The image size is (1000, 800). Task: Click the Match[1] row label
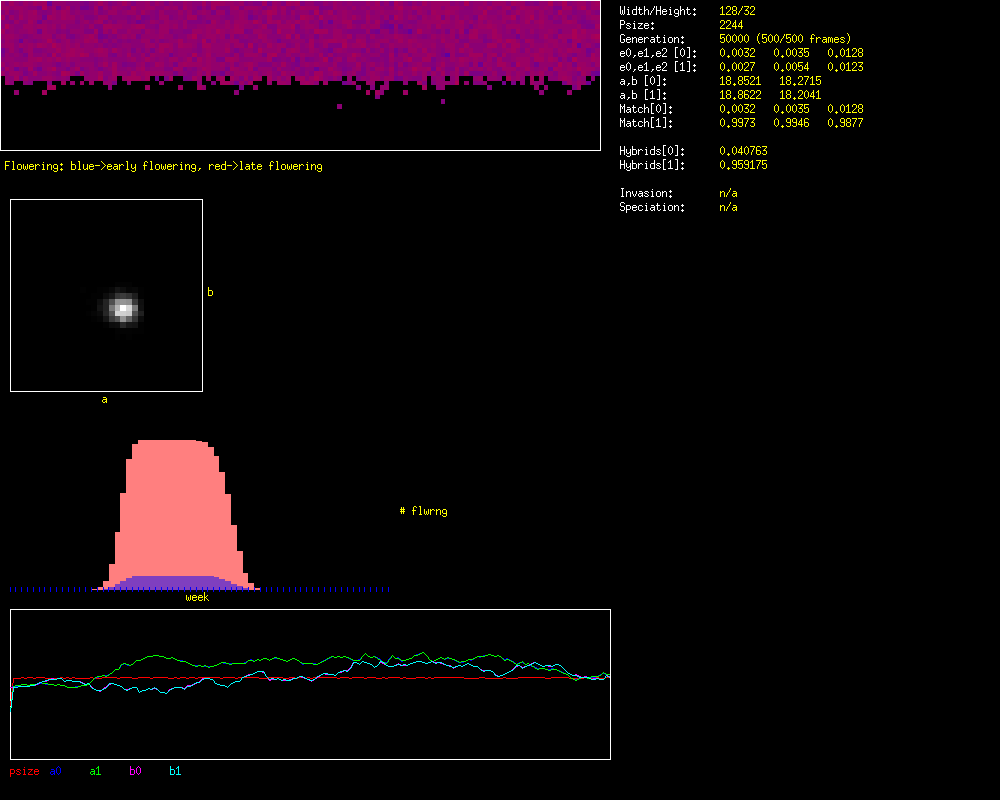tap(646, 123)
